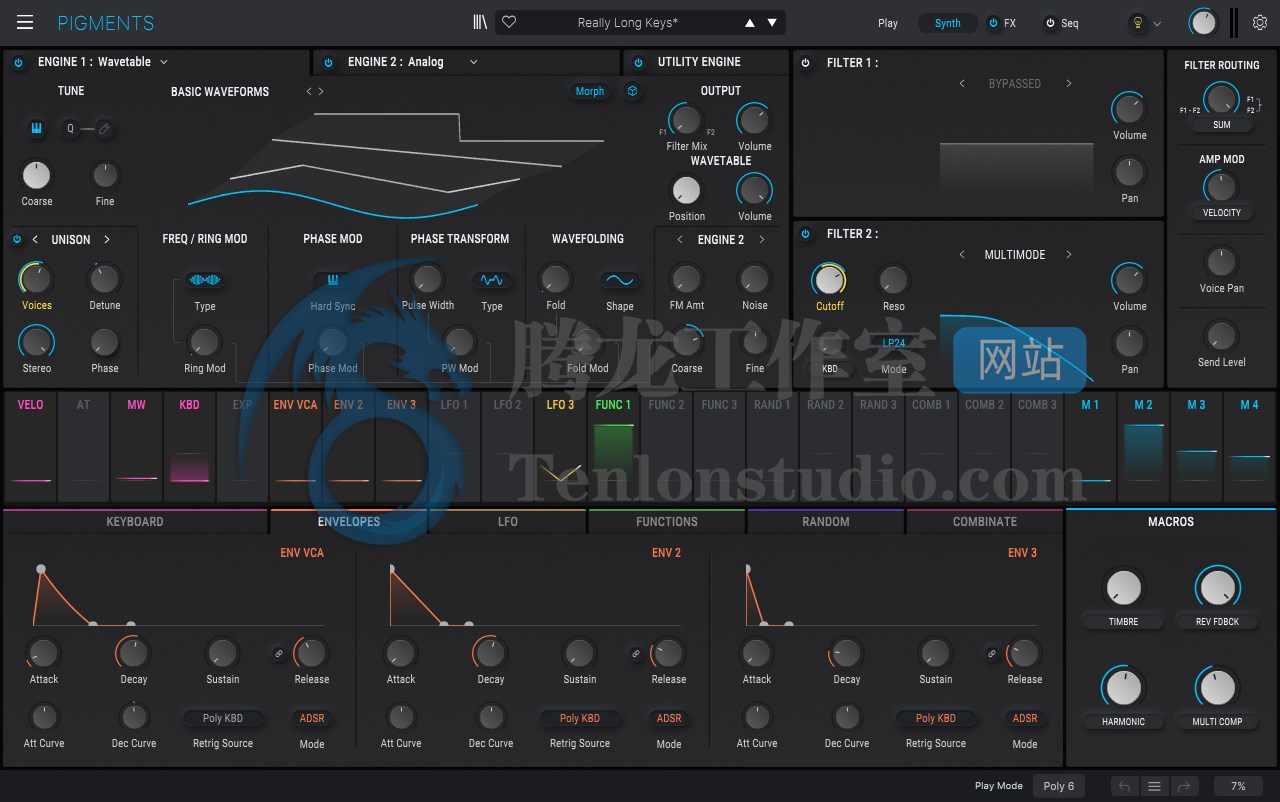The height and width of the screenshot is (802, 1280).
Task: Click the undo arrow icon
Action: 1124,786
